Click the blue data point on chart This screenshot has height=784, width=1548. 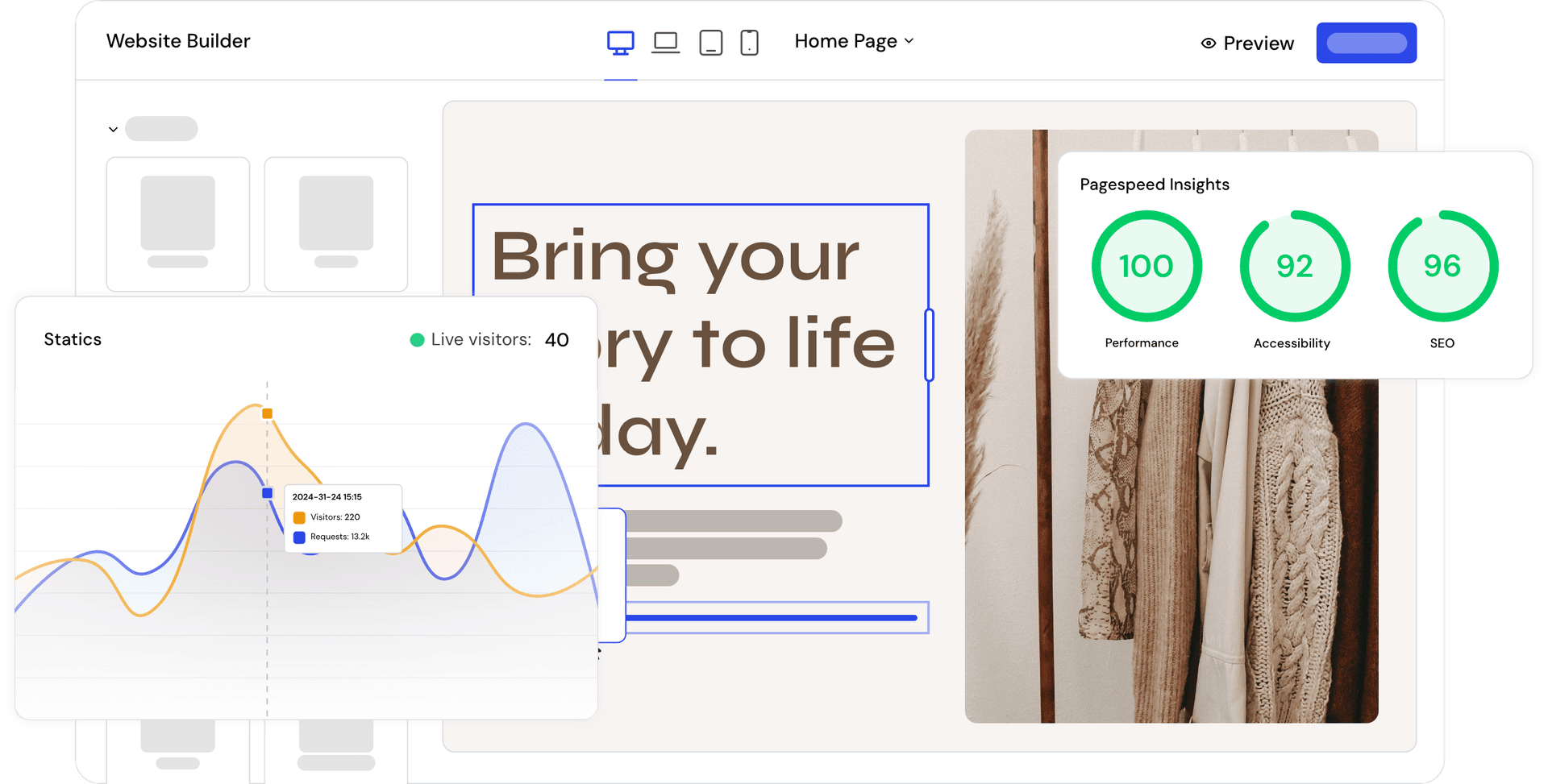pyautogui.click(x=268, y=492)
